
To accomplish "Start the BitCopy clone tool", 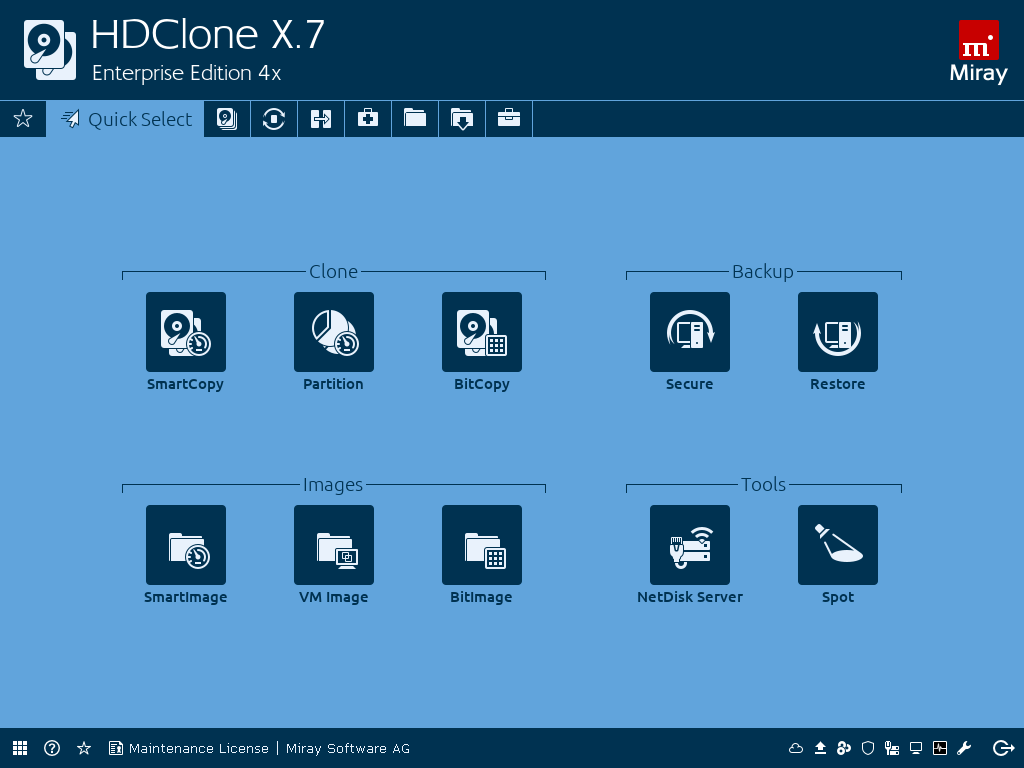I will (x=481, y=332).
